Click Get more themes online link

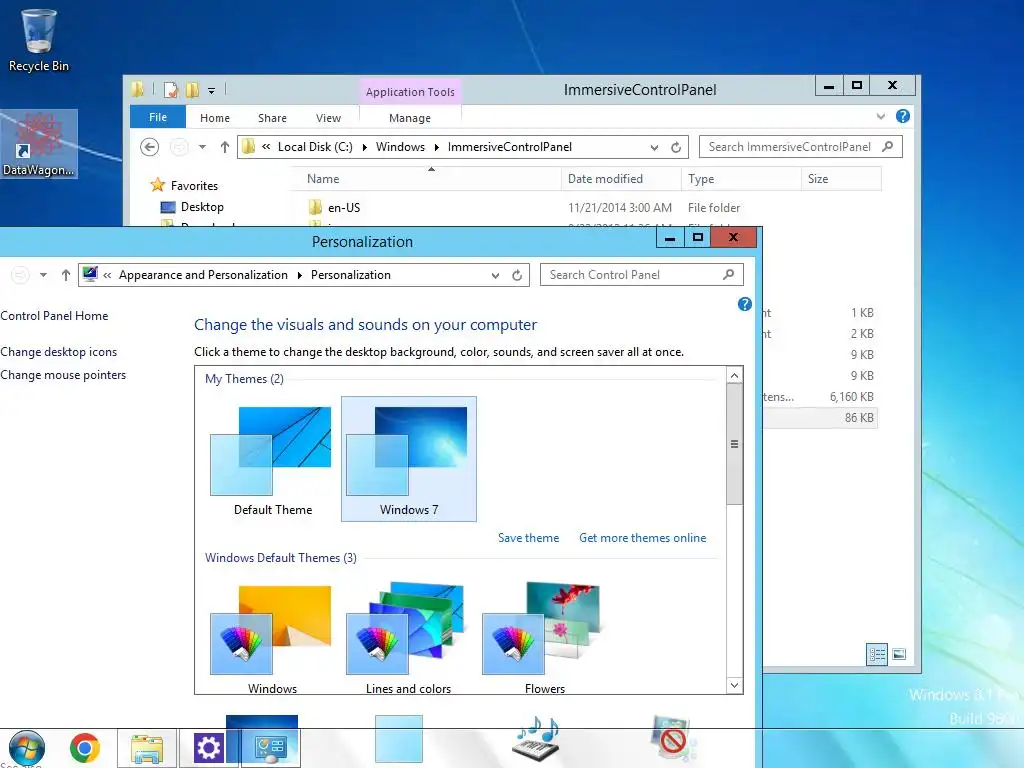[x=643, y=538]
